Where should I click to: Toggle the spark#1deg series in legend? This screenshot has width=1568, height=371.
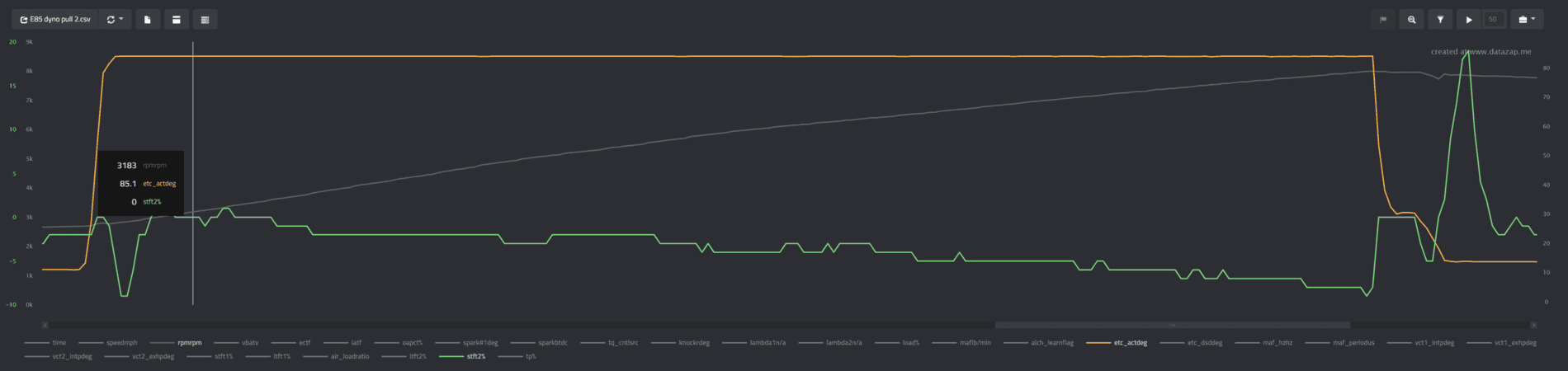[467, 342]
